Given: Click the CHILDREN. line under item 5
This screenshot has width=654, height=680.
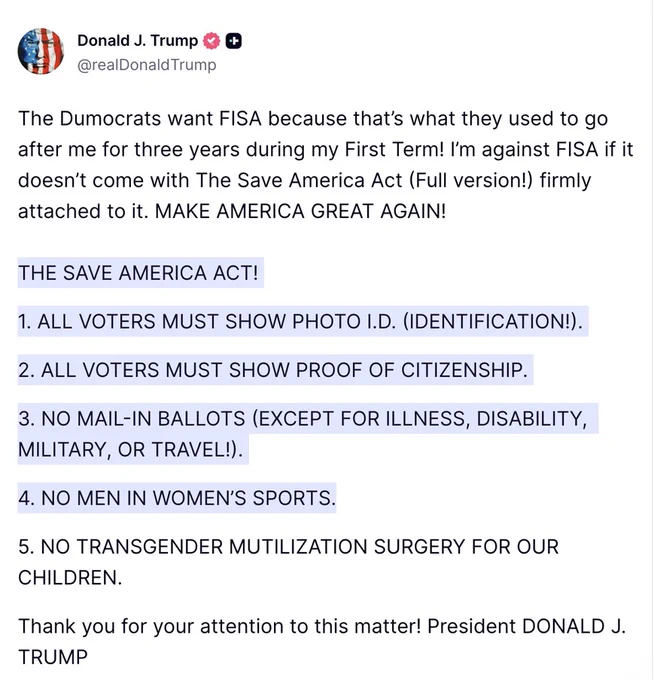Looking at the screenshot, I should [70, 578].
